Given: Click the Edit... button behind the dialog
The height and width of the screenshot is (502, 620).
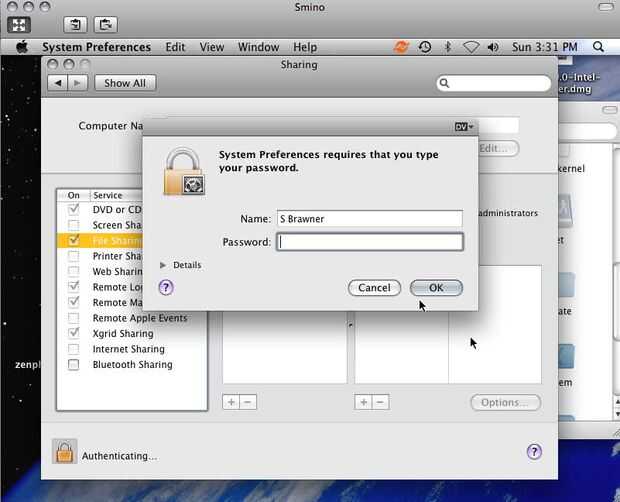Looking at the screenshot, I should pyautogui.click(x=498, y=148).
